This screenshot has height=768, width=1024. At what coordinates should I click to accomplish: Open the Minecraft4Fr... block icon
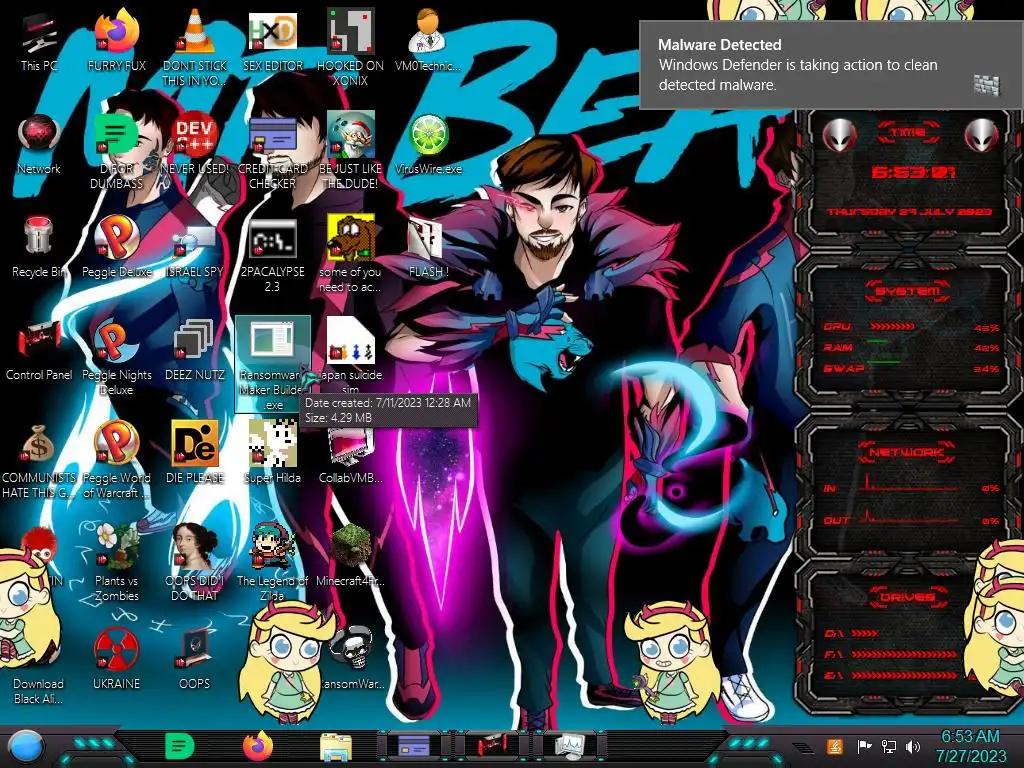(350, 555)
